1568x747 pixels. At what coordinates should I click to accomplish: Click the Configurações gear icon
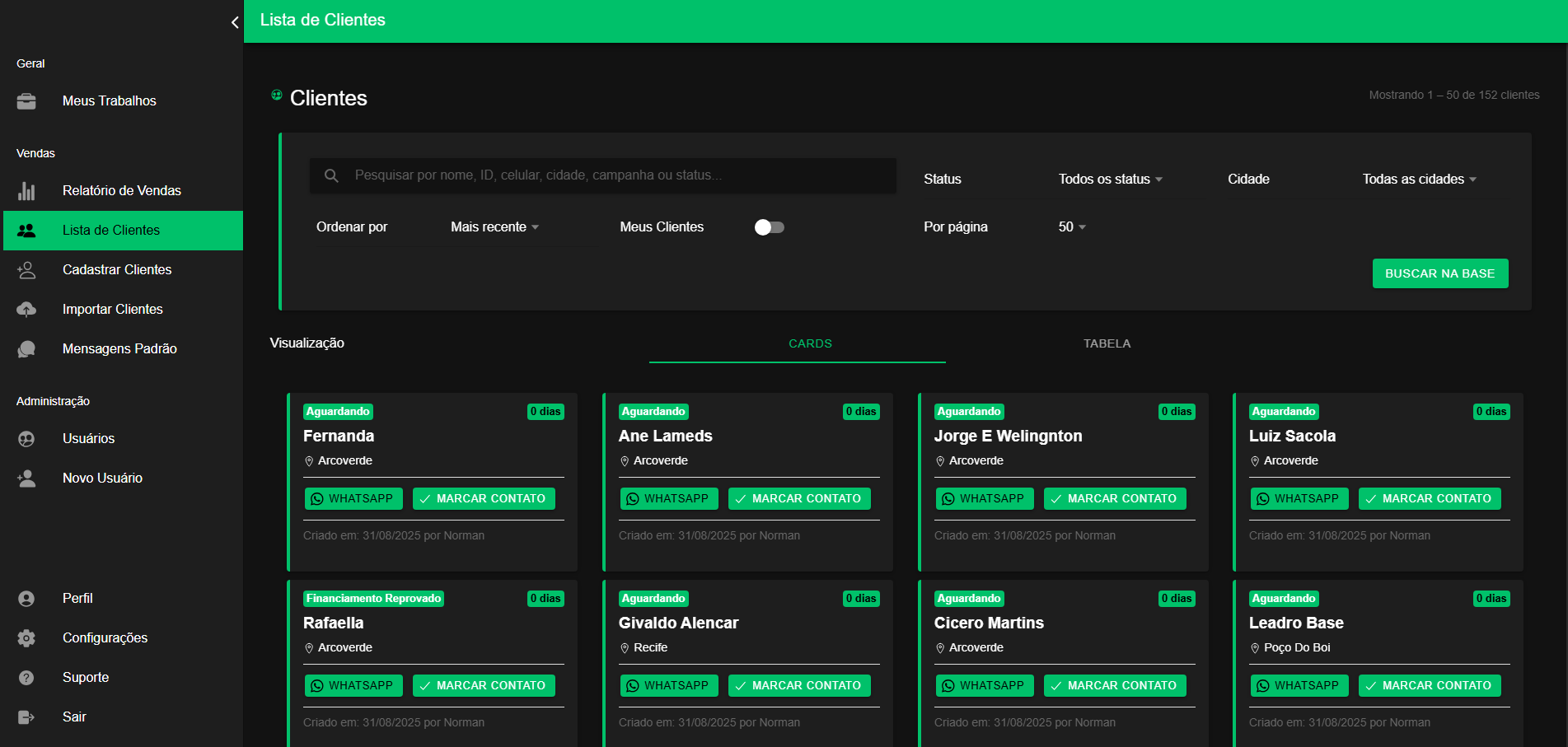coord(26,638)
